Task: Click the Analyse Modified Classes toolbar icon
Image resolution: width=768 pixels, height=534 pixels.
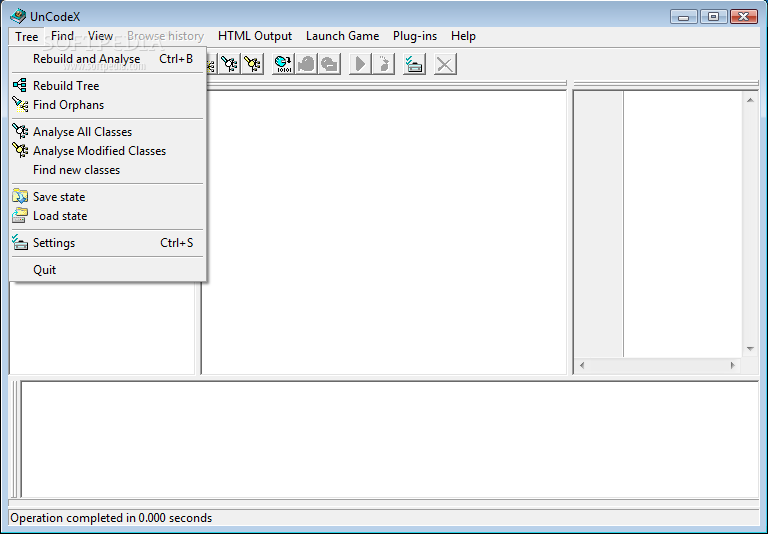Action: click(x=253, y=64)
